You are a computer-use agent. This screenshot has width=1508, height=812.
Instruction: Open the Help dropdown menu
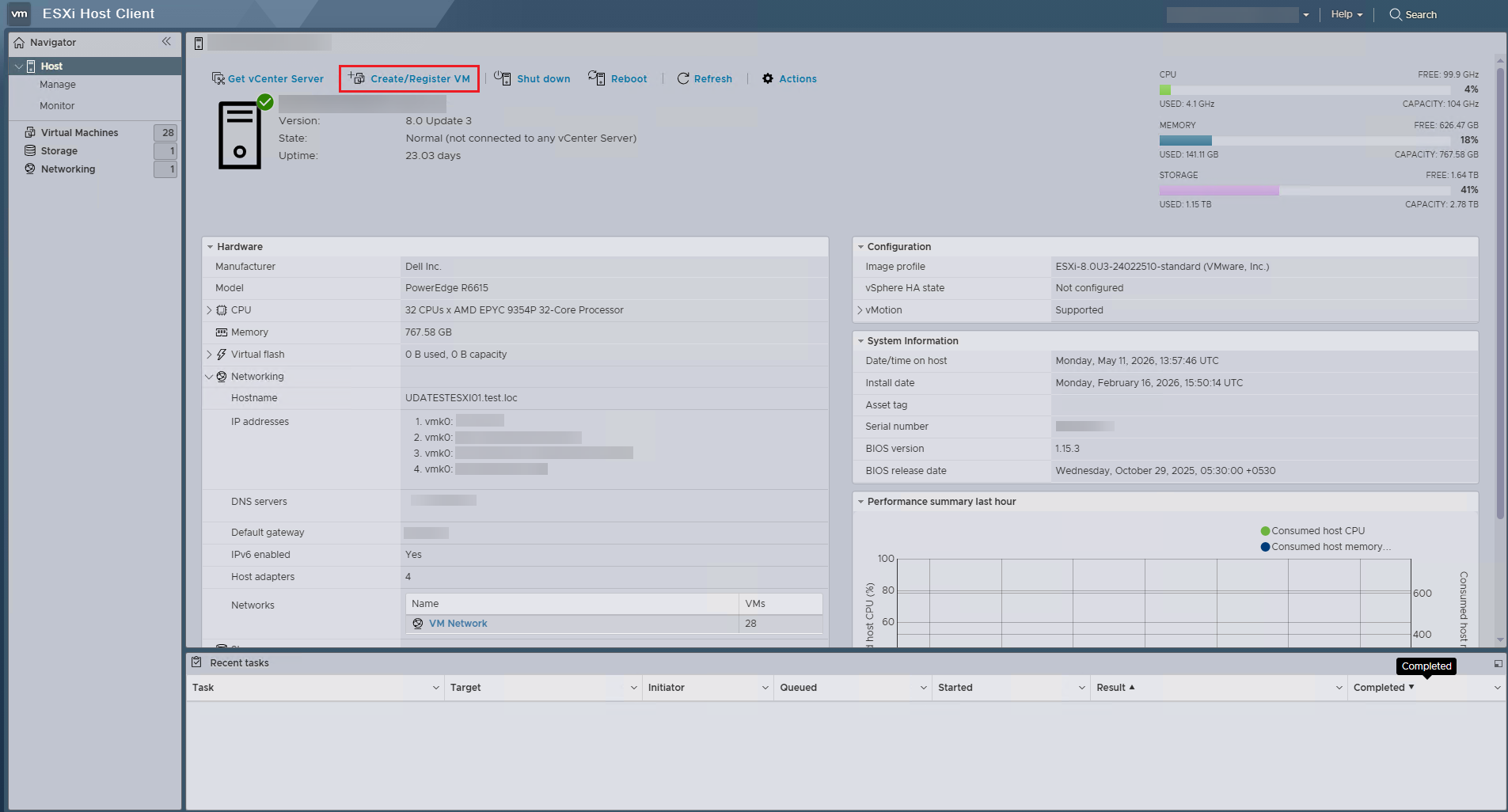pyautogui.click(x=1347, y=14)
